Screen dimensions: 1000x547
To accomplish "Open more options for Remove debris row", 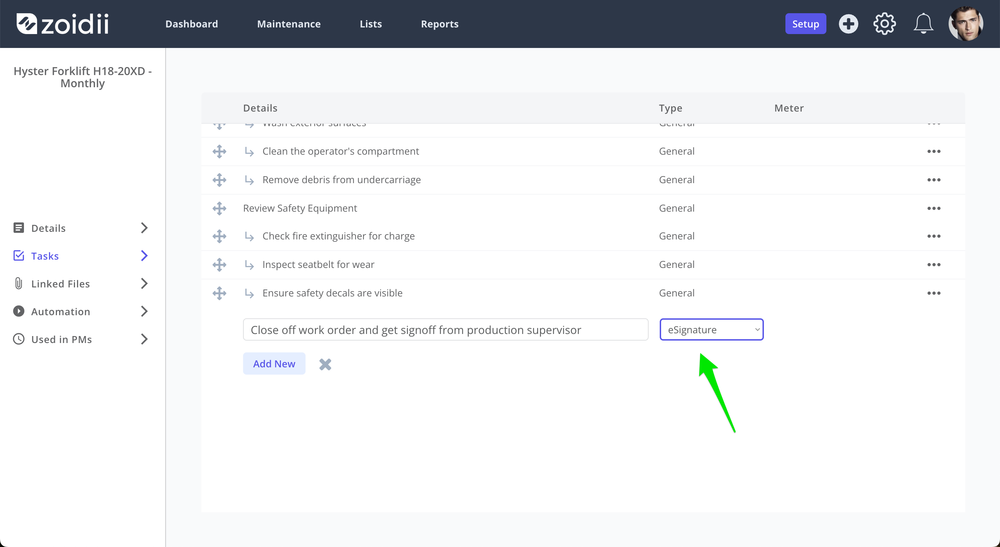I will pyautogui.click(x=934, y=180).
